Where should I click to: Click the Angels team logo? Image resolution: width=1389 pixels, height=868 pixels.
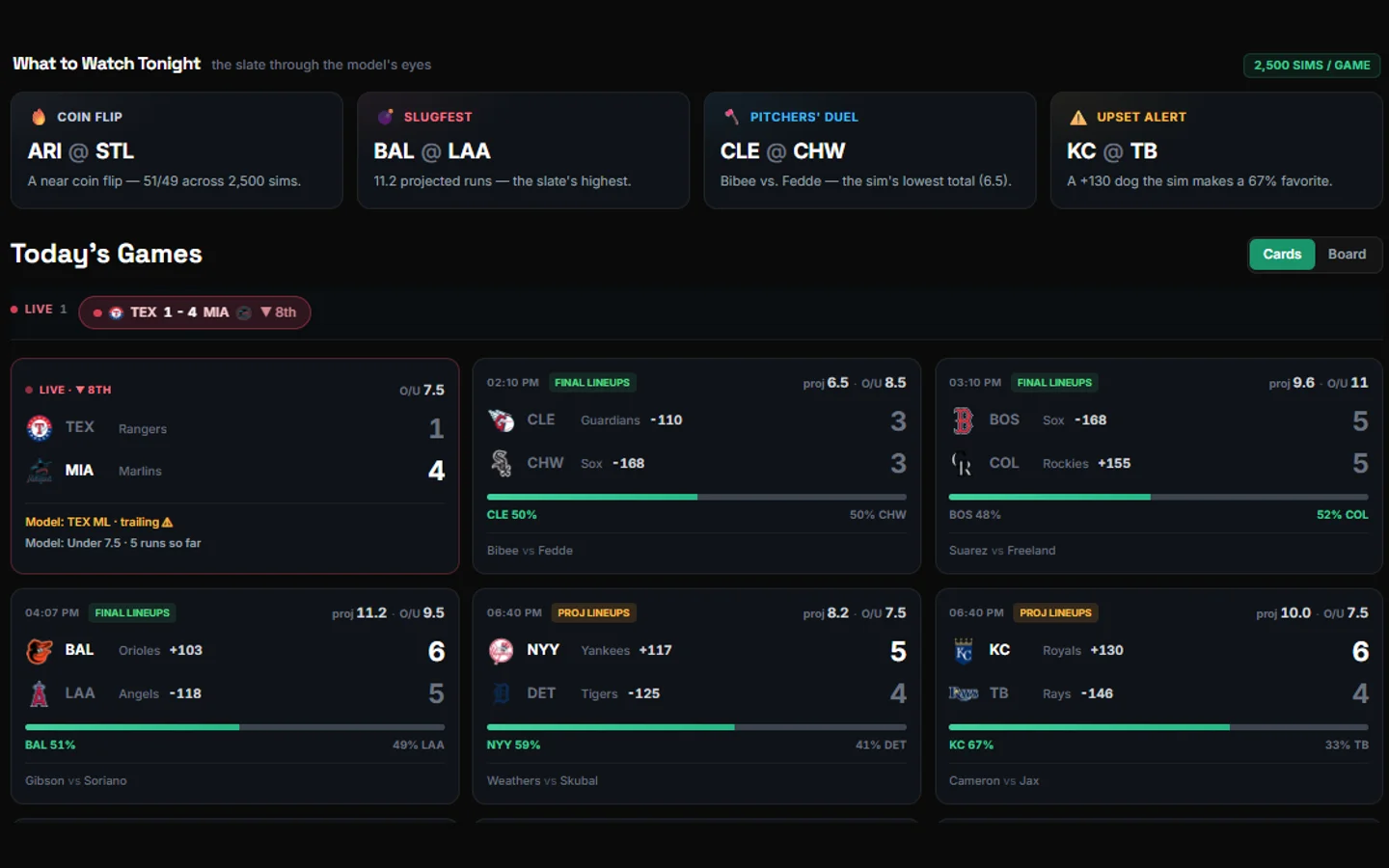pyautogui.click(x=40, y=693)
